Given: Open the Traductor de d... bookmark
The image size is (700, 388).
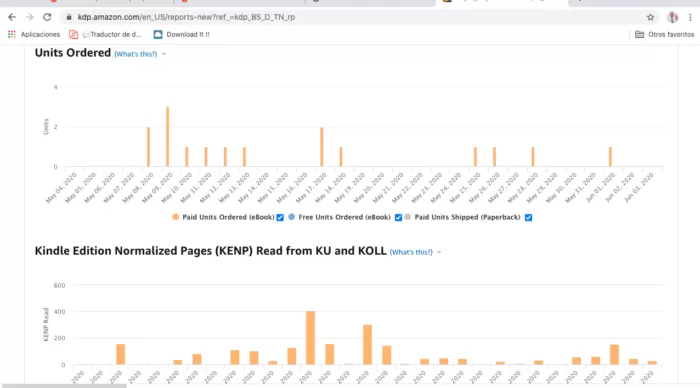Looking at the screenshot, I should 105,34.
